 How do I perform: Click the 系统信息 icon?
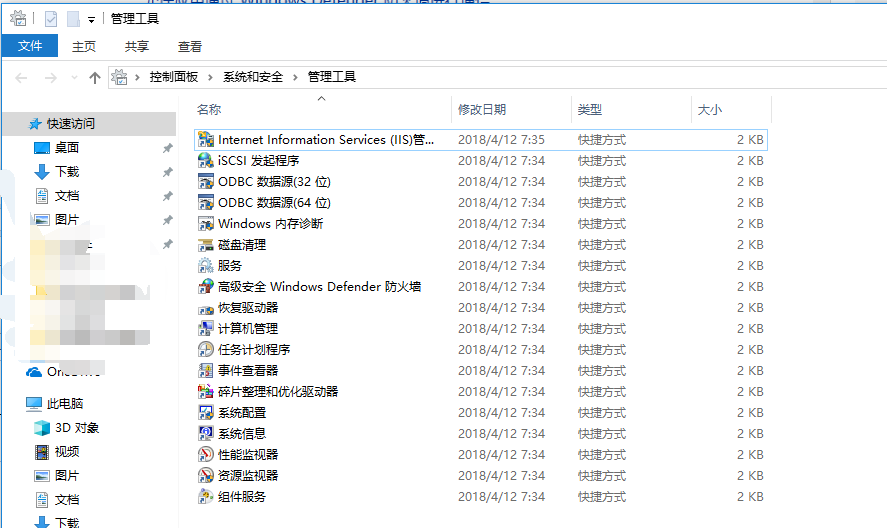(206, 433)
